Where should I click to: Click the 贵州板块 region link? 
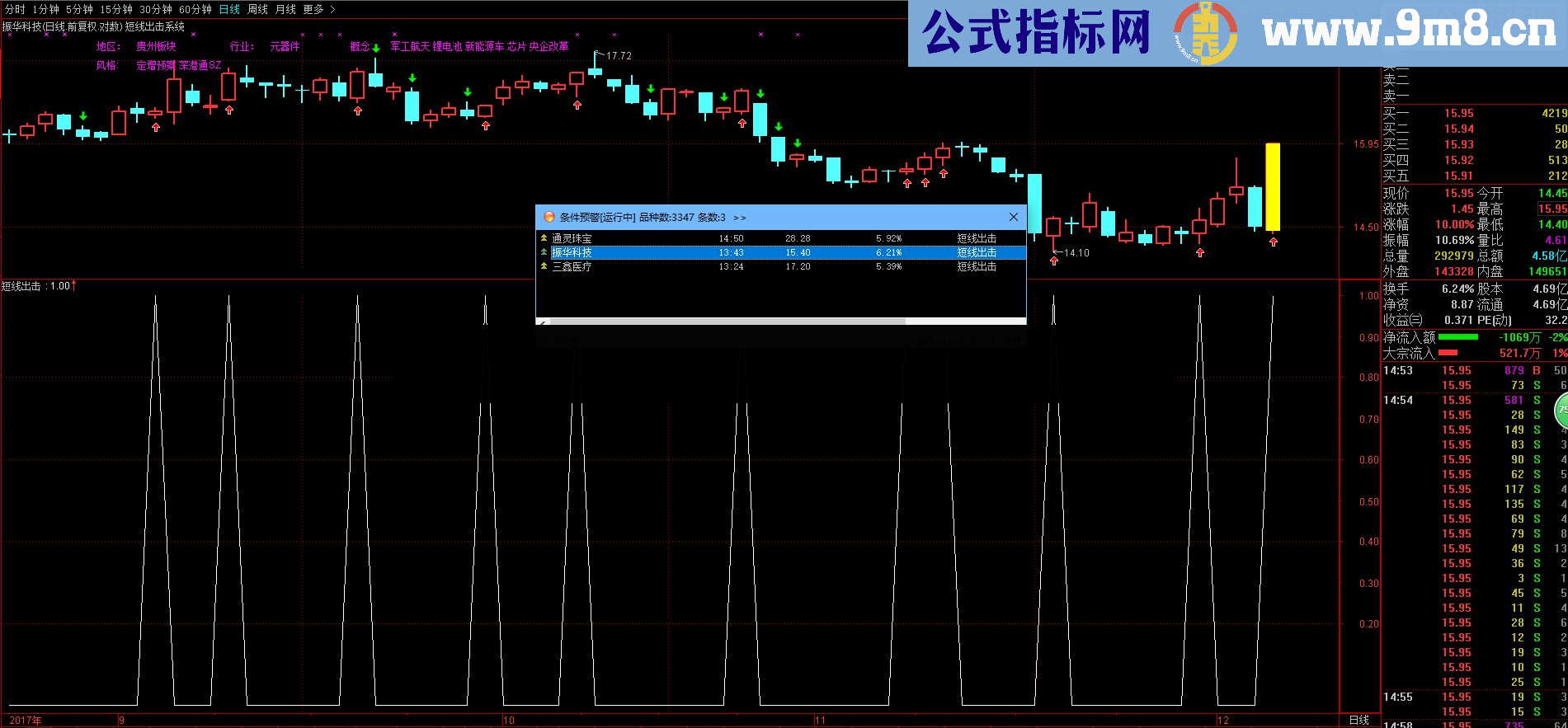(x=156, y=46)
